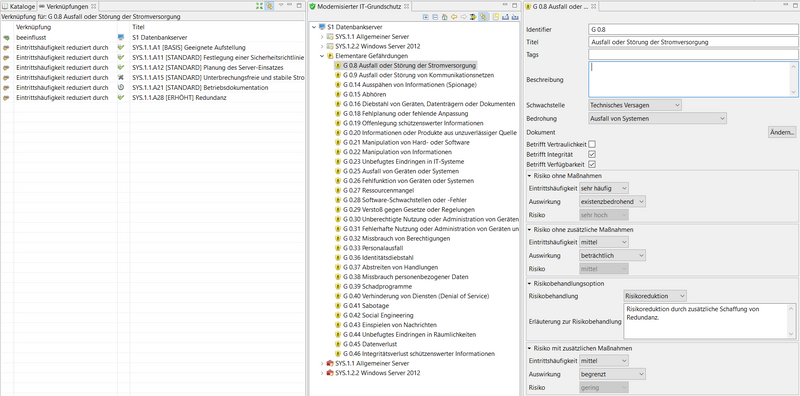Click the clock icon of SYS.1.1.A21 row
This screenshot has height=396, width=800.
point(121,87)
